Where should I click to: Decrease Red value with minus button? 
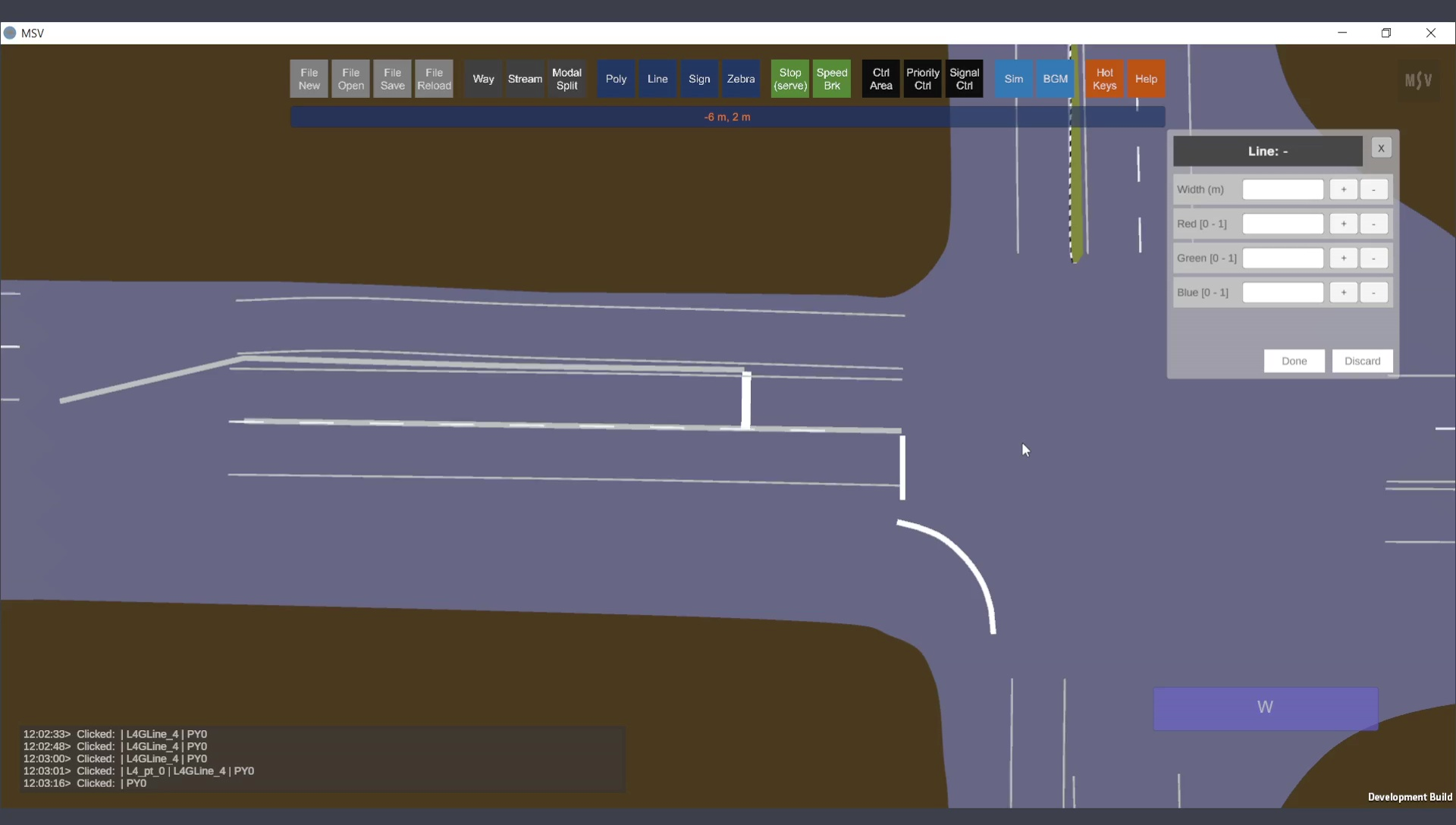pos(1373,224)
